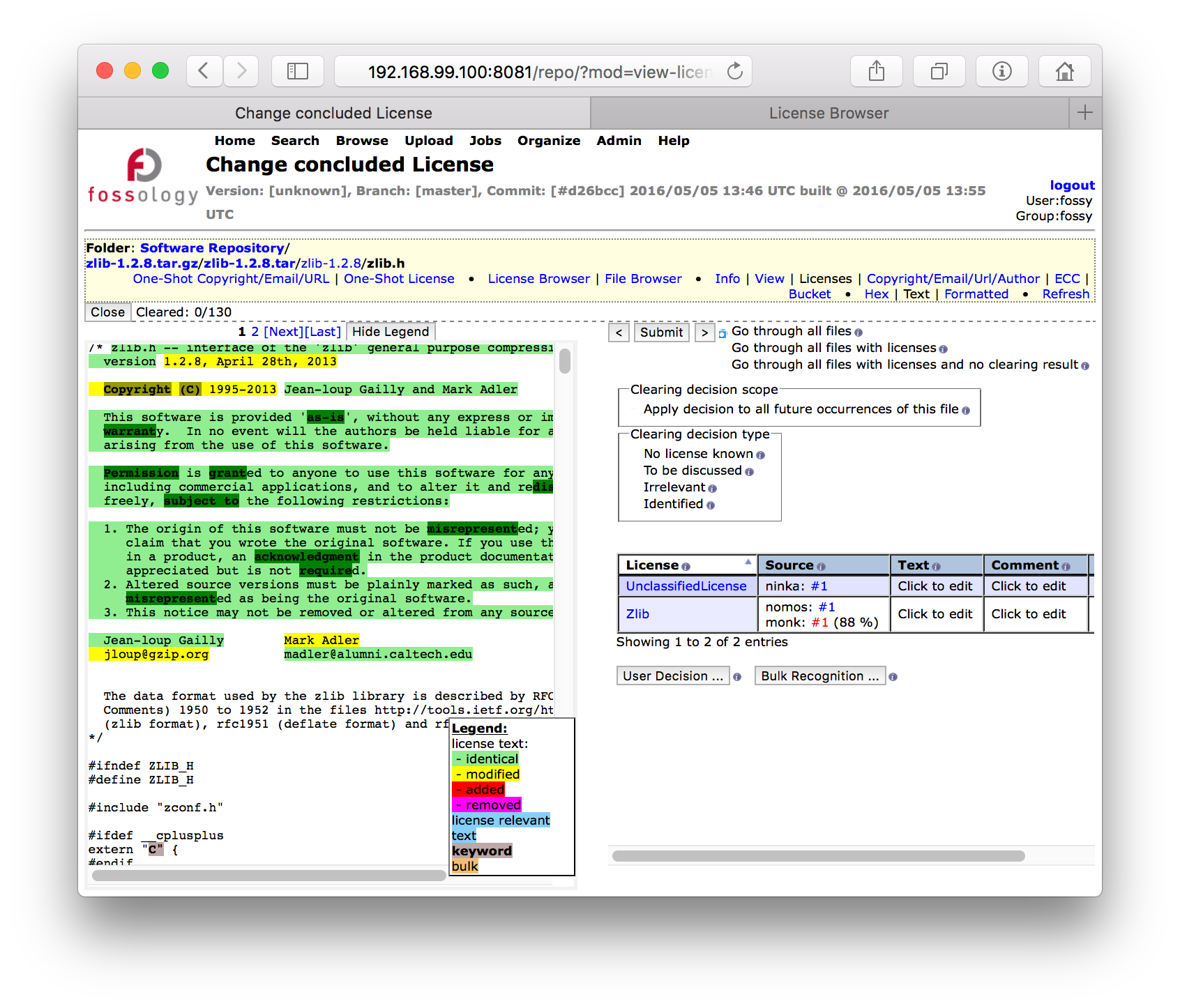Go to previous file with '<' button

(x=619, y=333)
